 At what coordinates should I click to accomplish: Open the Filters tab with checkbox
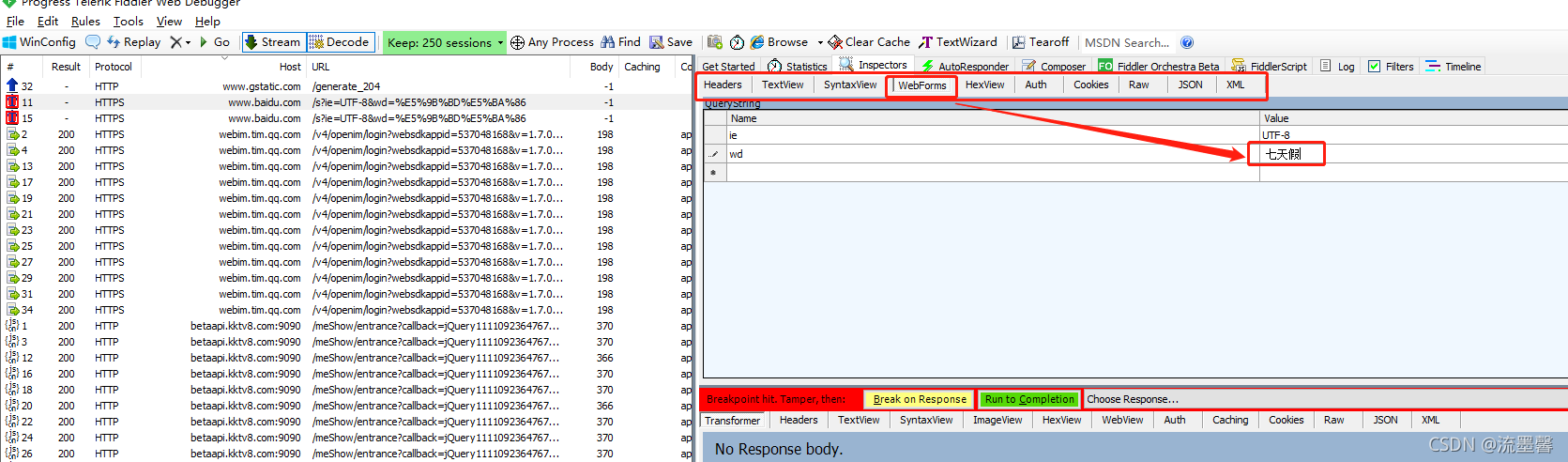point(1391,67)
